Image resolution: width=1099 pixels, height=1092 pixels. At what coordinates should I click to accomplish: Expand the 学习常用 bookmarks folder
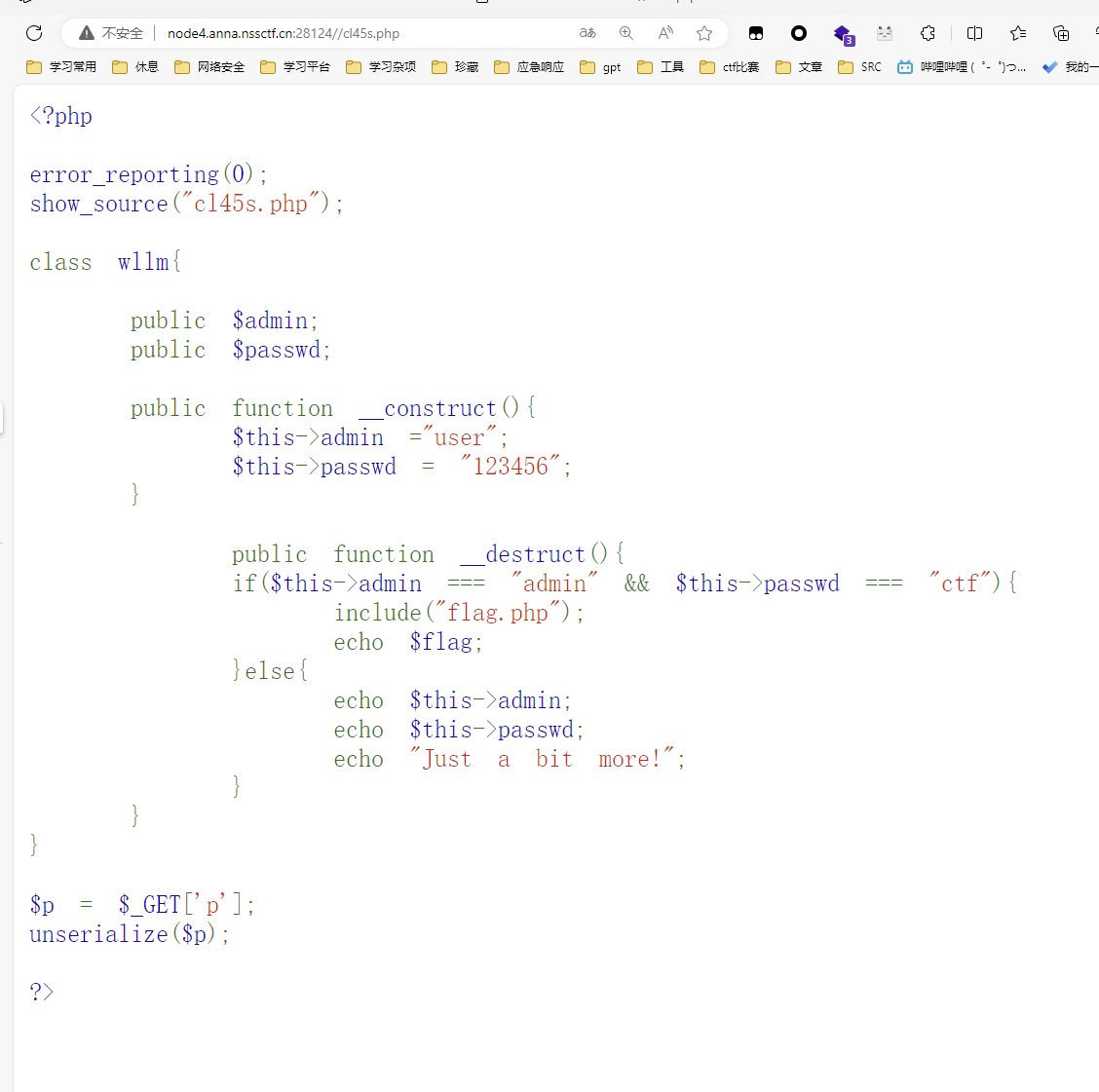coord(61,67)
